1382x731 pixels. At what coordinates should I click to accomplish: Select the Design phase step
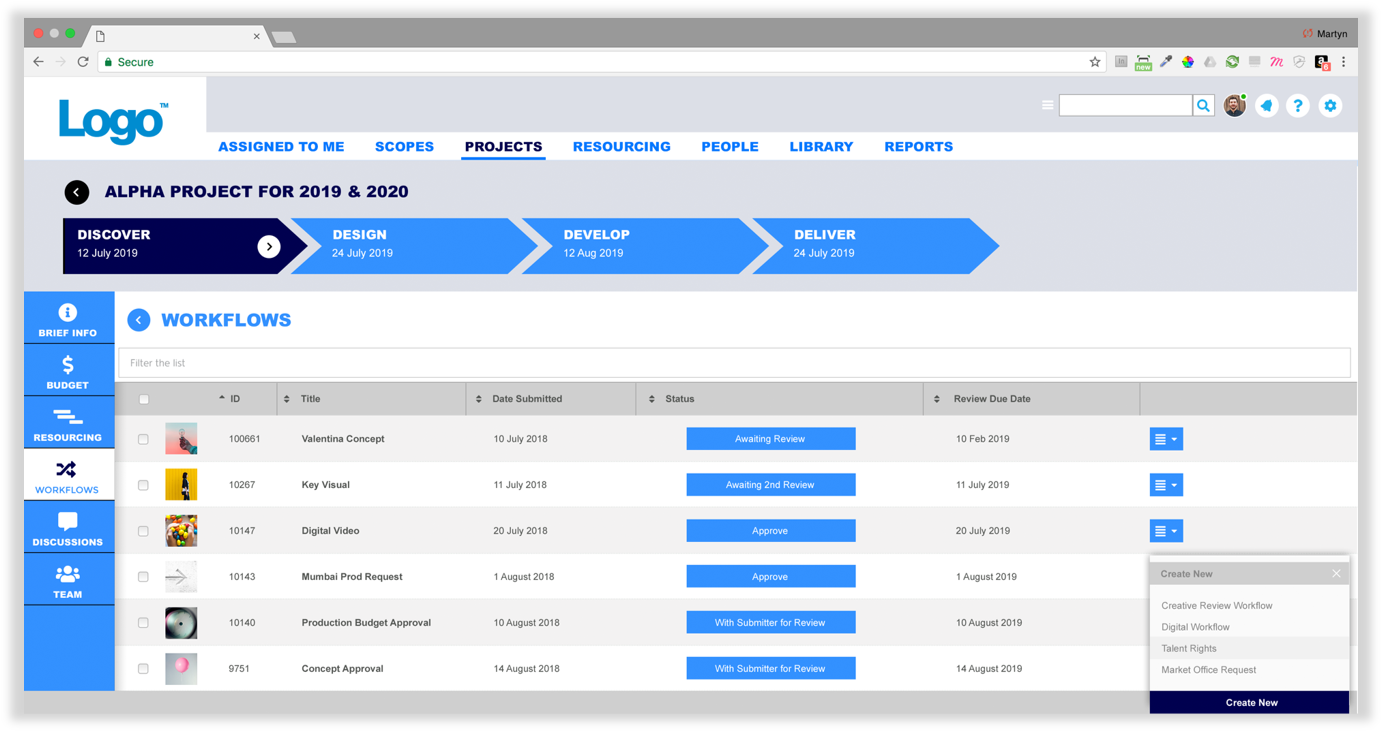click(x=413, y=246)
